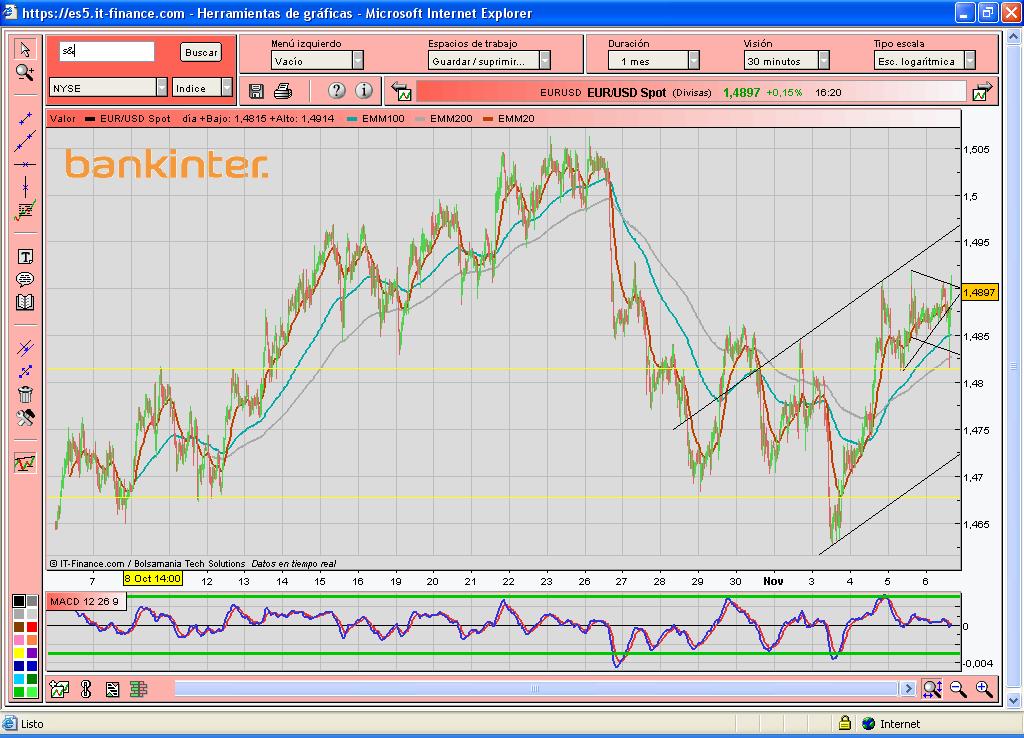Image resolution: width=1024 pixels, height=738 pixels.
Task: Click the 1,4897 current price marker
Action: click(x=980, y=292)
